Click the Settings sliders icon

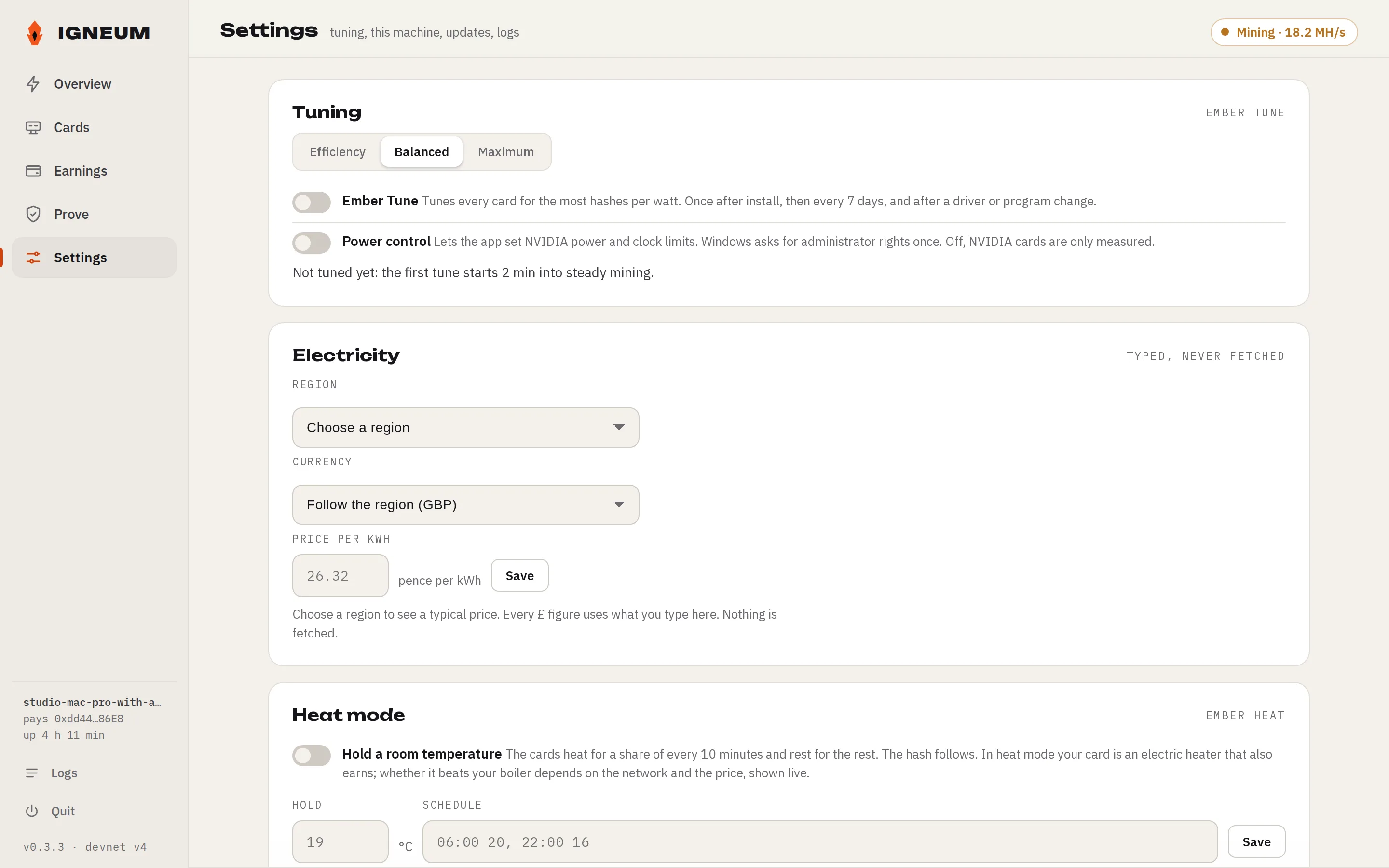tap(33, 258)
